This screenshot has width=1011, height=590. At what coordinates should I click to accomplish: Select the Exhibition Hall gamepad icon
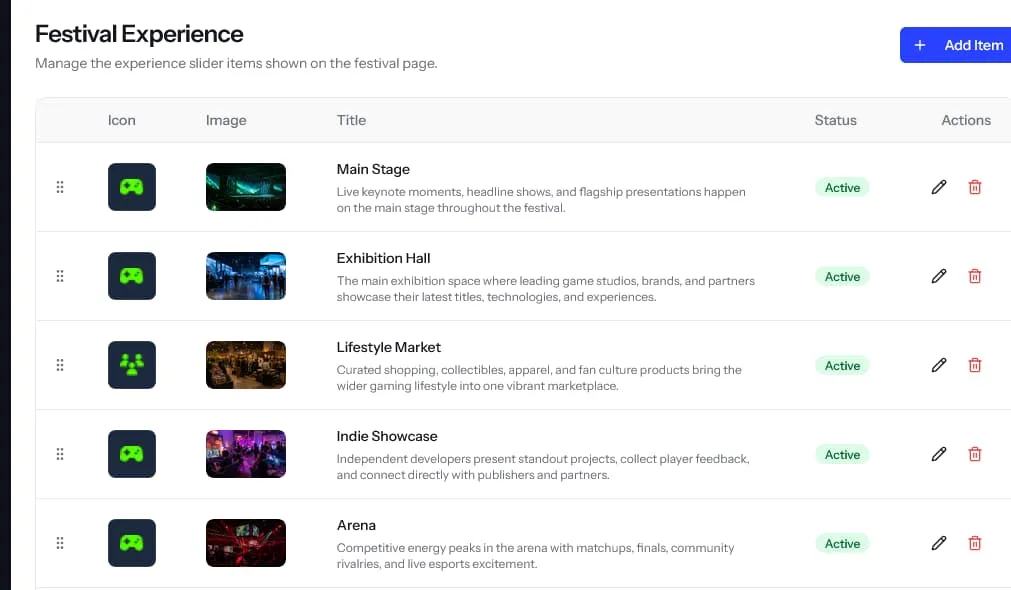point(132,276)
